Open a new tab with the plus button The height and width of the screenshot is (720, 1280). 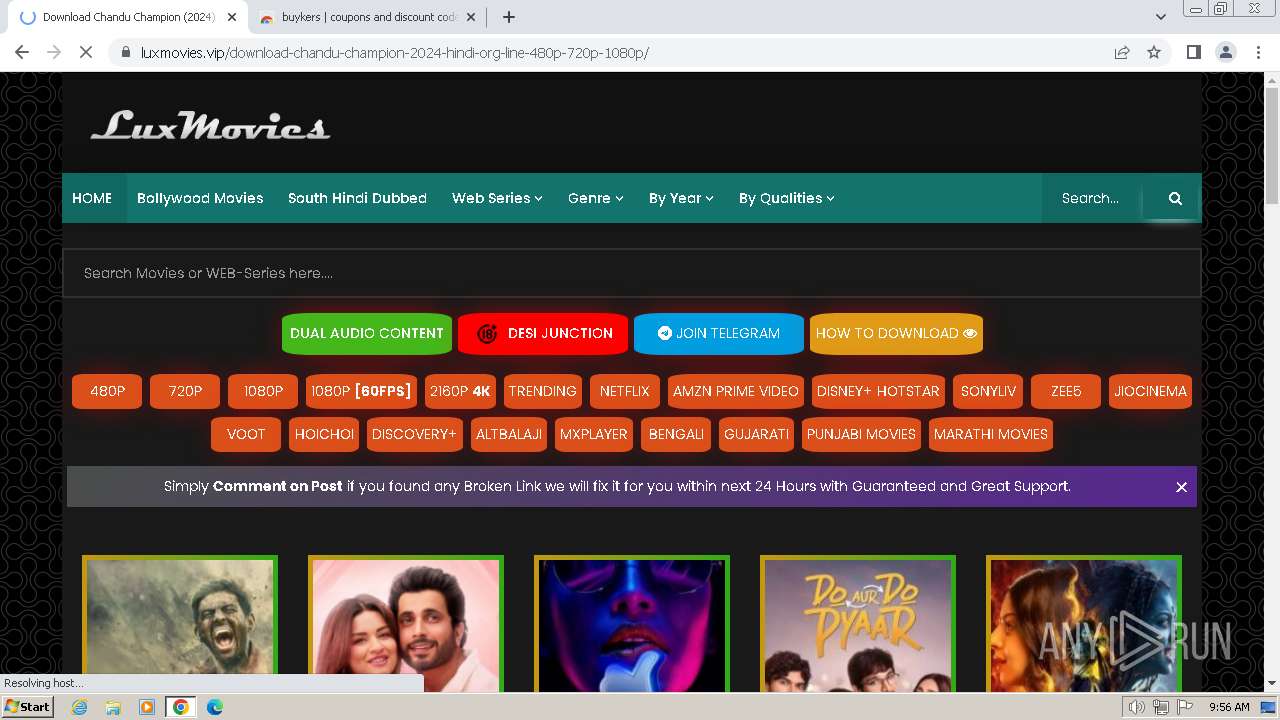click(508, 17)
